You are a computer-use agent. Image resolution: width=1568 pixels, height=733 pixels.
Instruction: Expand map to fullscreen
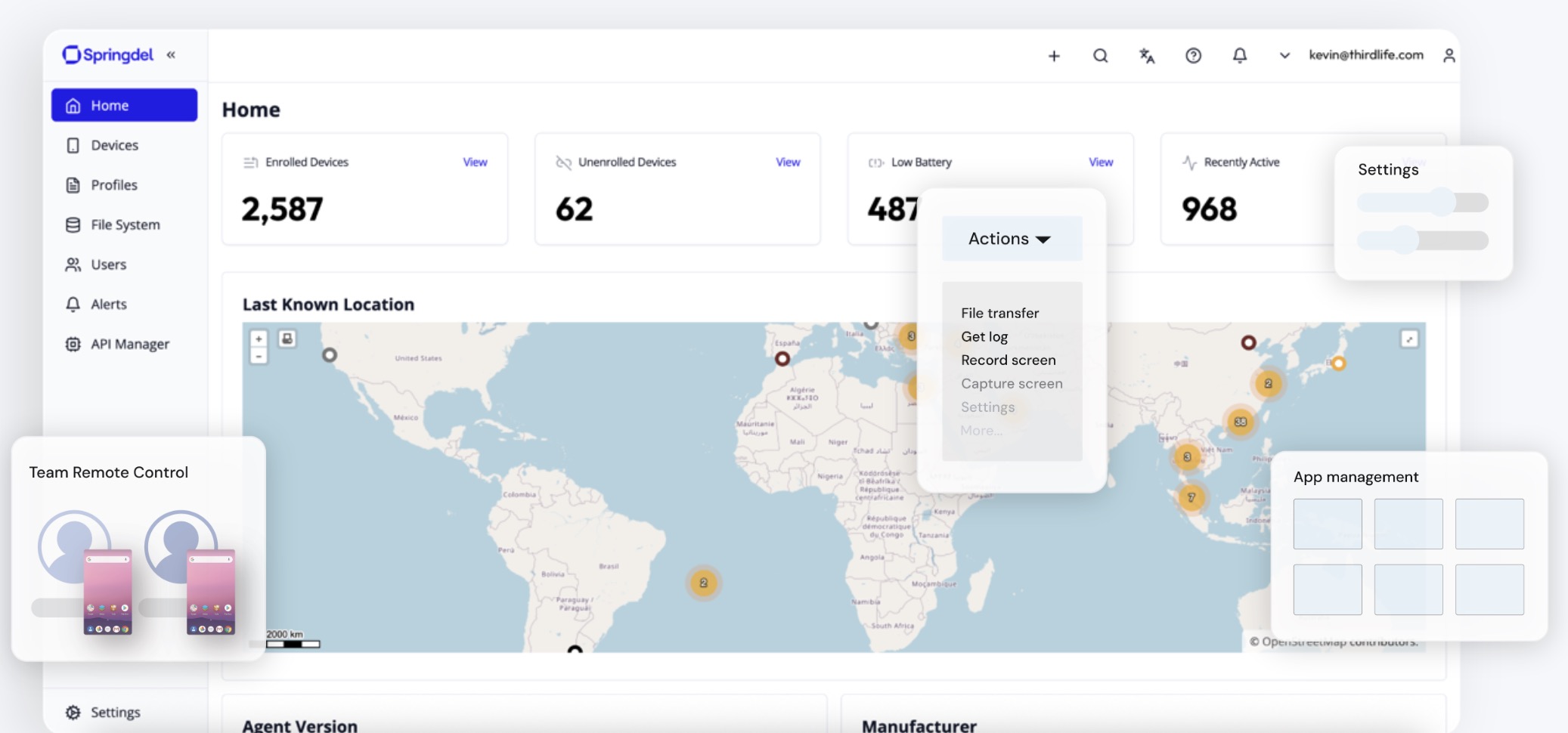1408,339
